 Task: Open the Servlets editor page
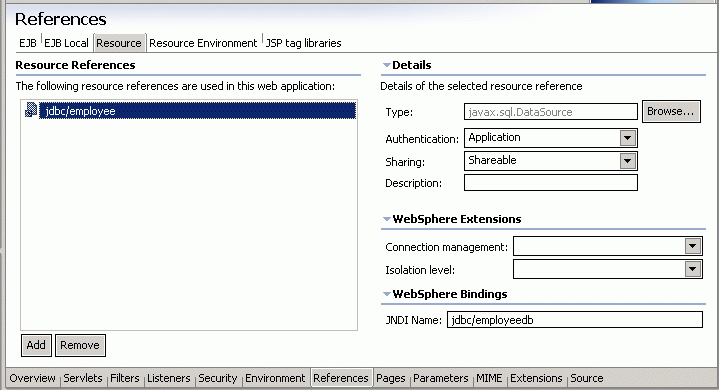(x=83, y=378)
